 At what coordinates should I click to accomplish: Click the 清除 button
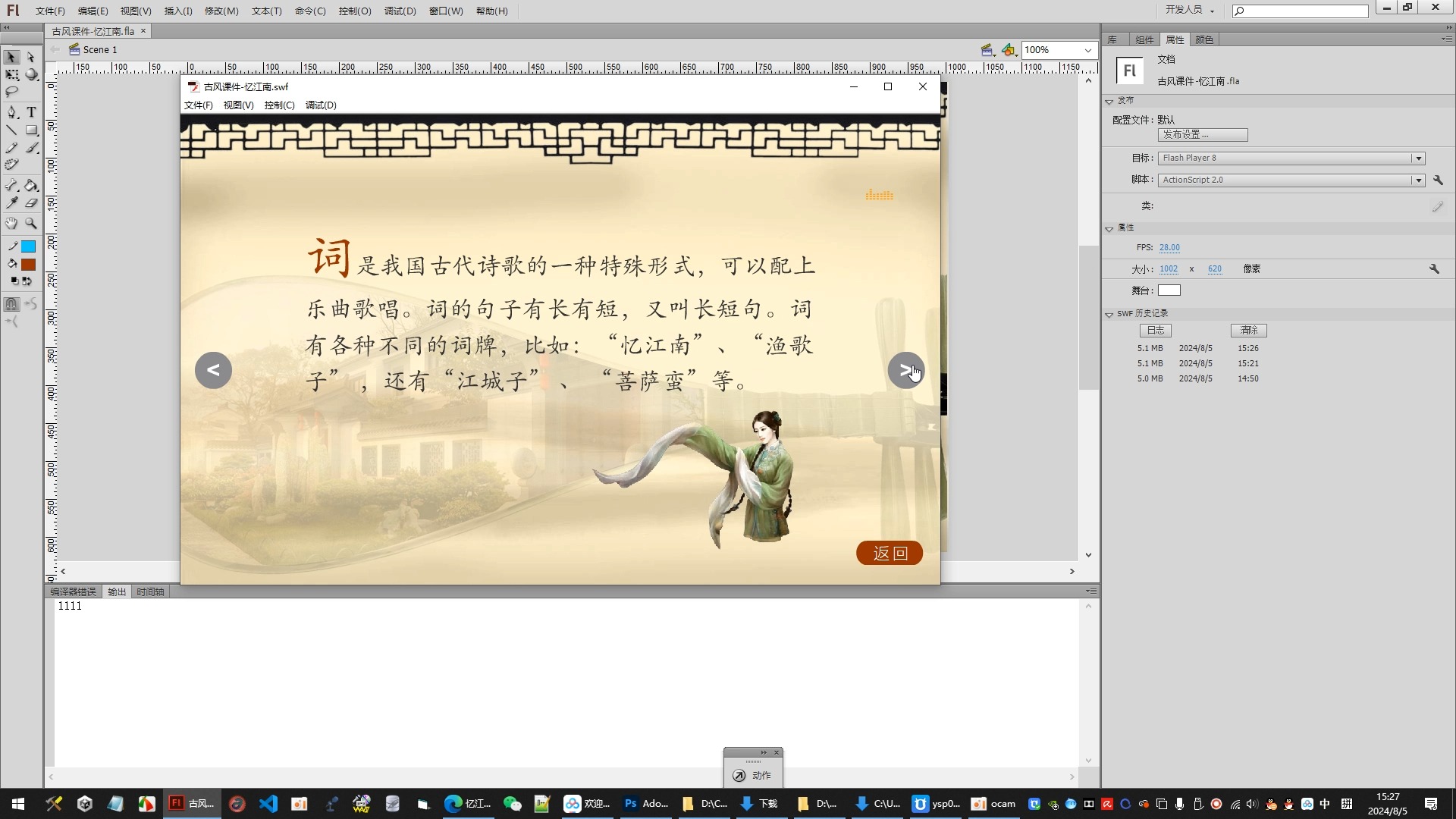click(x=1249, y=331)
